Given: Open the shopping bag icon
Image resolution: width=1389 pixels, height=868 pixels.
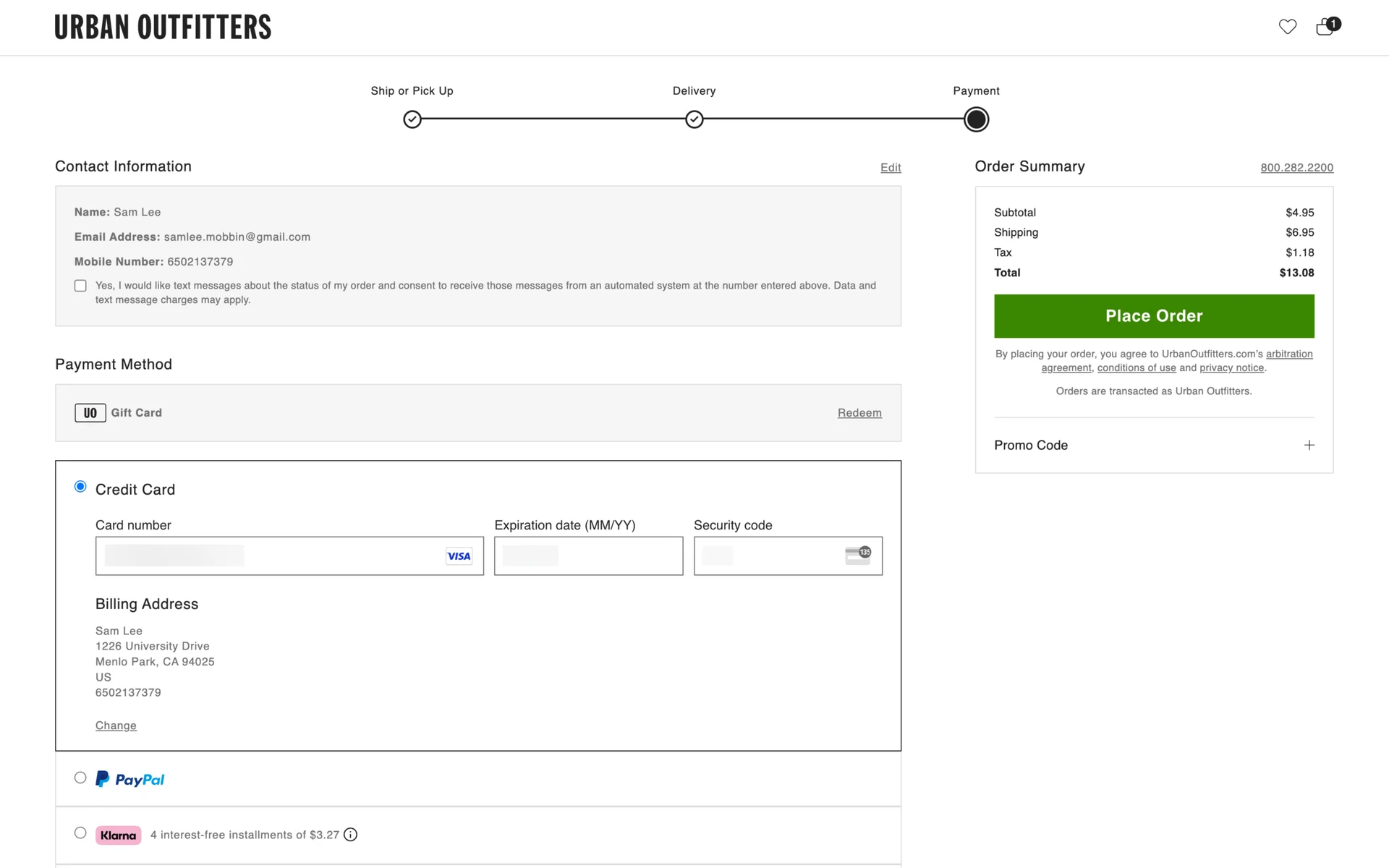Looking at the screenshot, I should 1325,27.
